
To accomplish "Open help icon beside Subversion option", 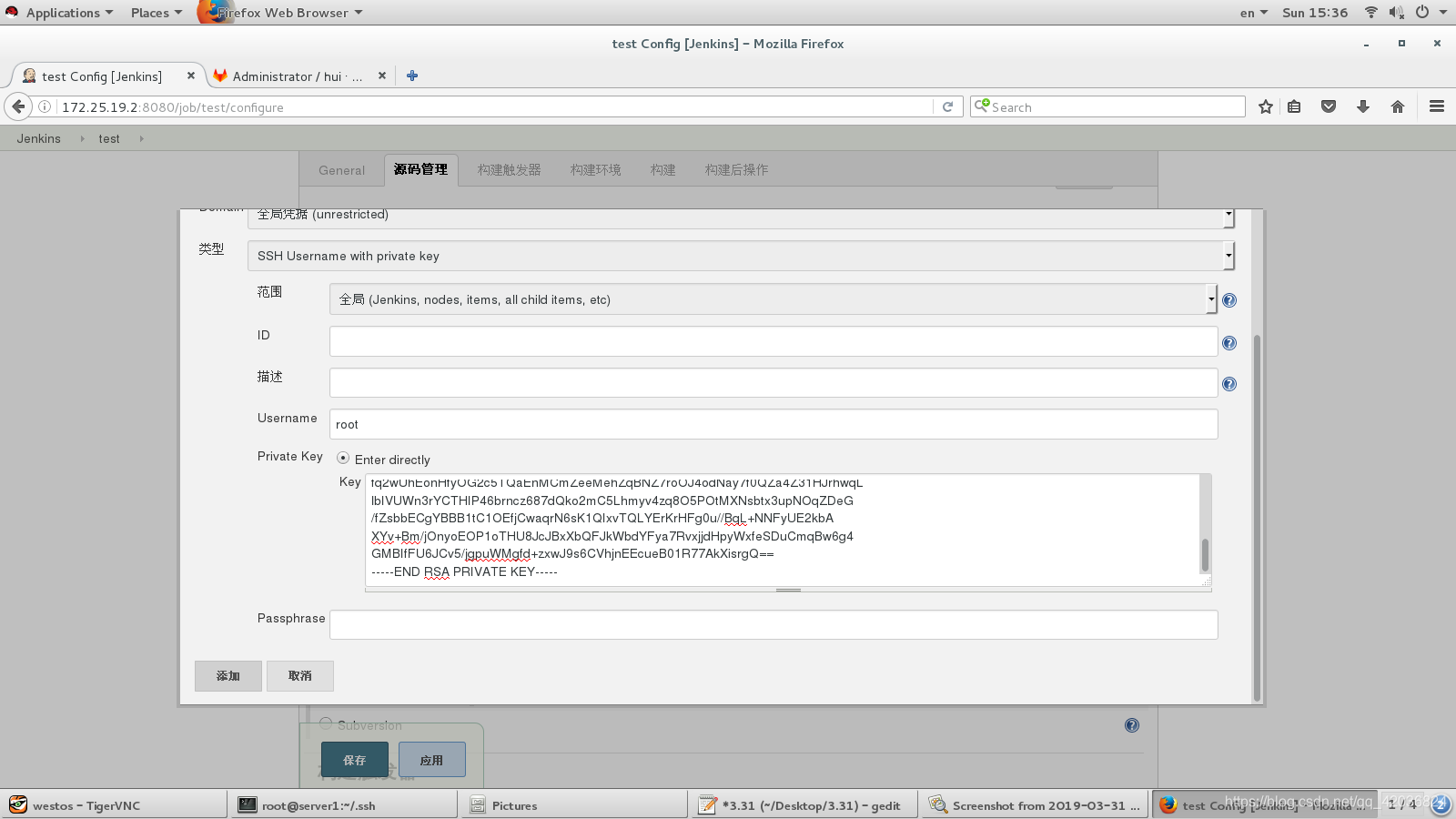I will 1131,725.
